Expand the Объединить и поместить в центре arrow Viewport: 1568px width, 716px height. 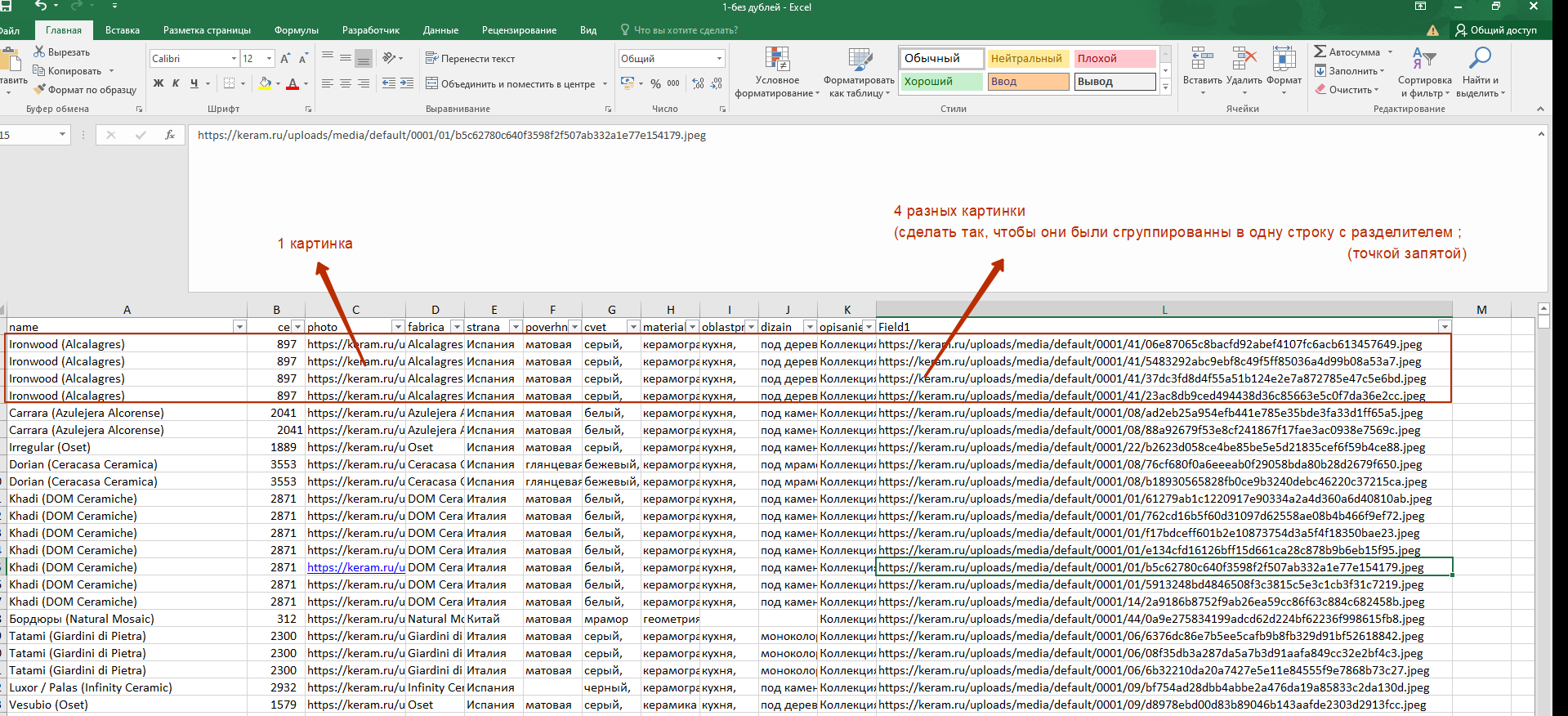coord(605,83)
